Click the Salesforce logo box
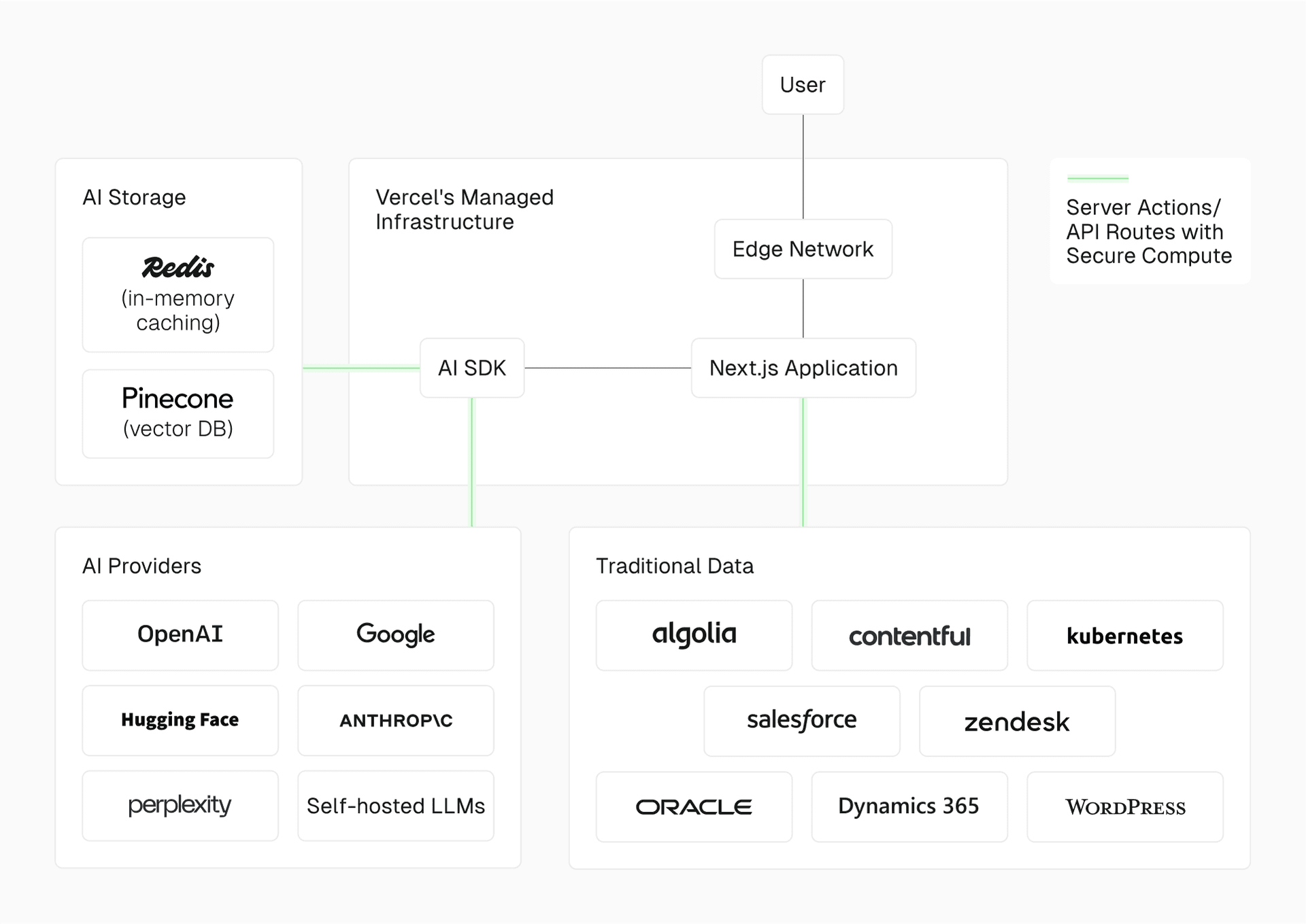The image size is (1306, 924). pyautogui.click(x=801, y=721)
